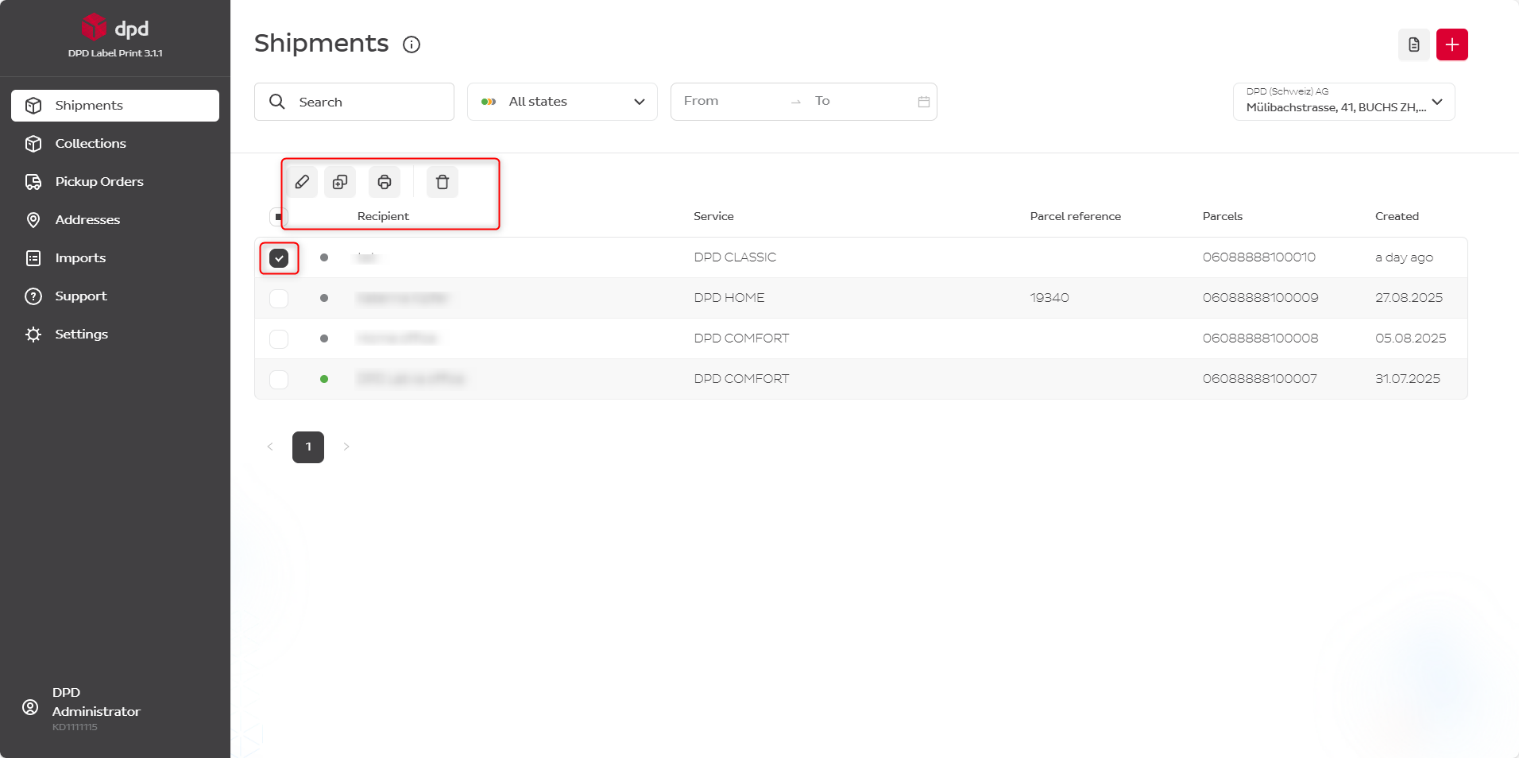
Task: Click the created date 31.07.2025
Action: (1408, 379)
